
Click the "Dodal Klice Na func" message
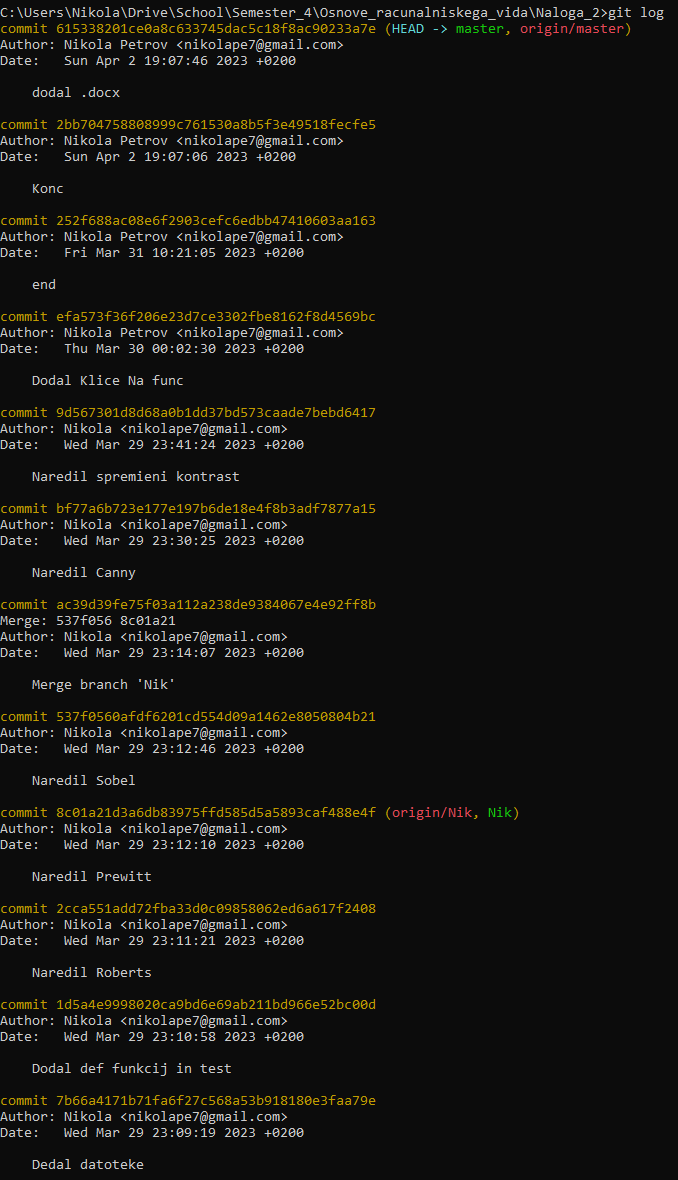pos(108,381)
